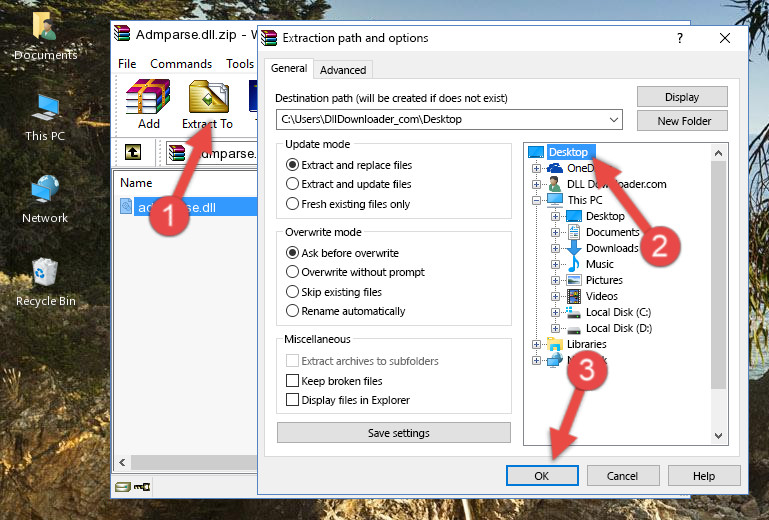The height and width of the screenshot is (520, 769).
Task: Click the This PC monitor icon in tree
Action: (555, 200)
